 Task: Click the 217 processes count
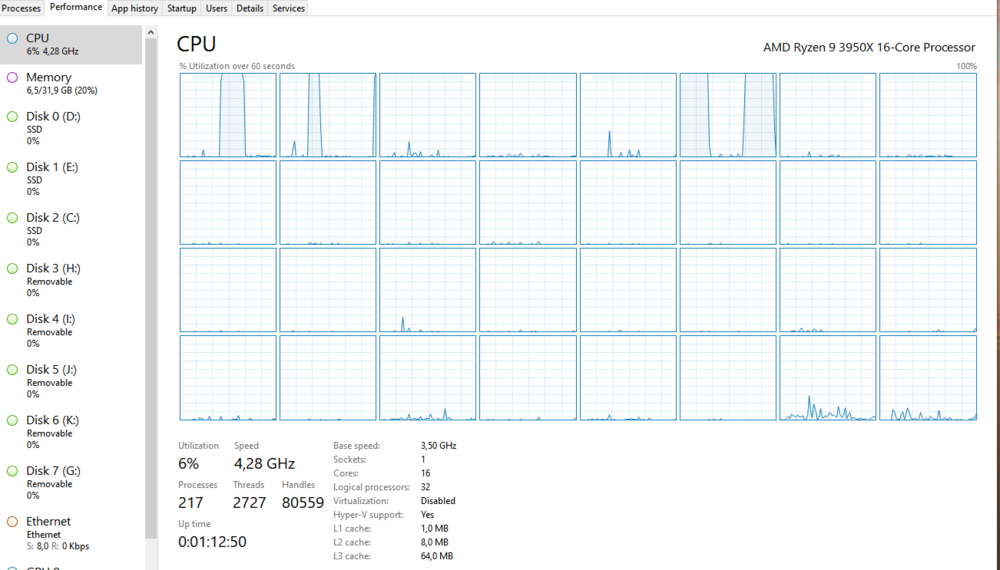(x=191, y=502)
